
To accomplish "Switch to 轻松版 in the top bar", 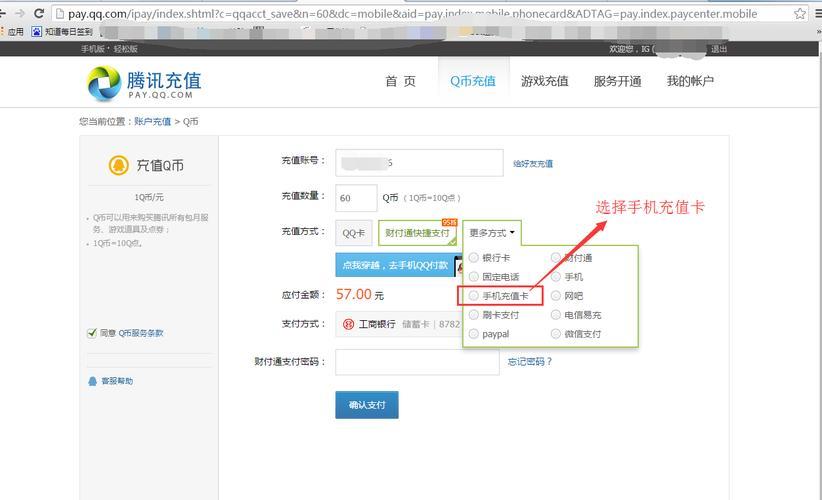I will click(x=126, y=49).
